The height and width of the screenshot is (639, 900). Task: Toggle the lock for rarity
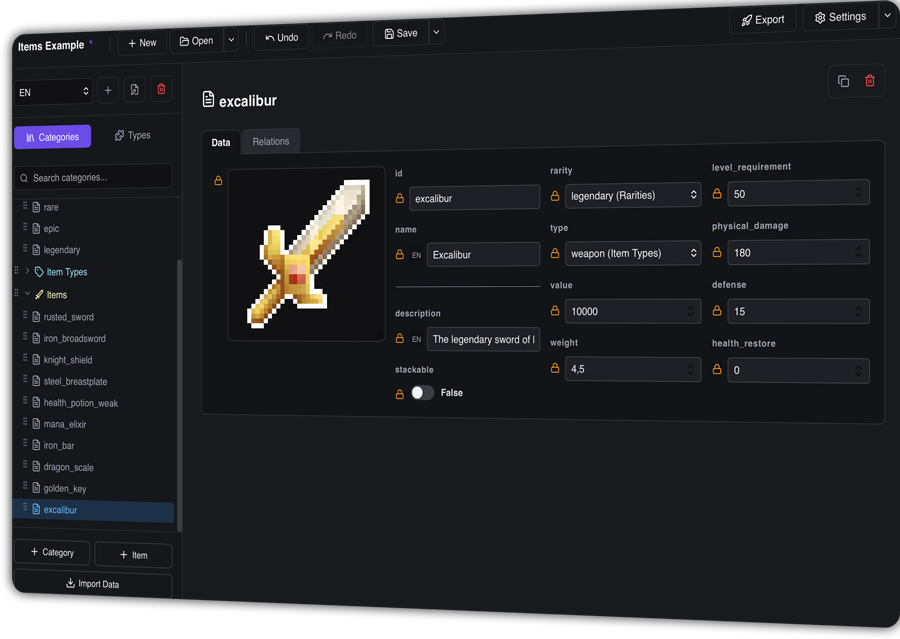(x=554, y=196)
